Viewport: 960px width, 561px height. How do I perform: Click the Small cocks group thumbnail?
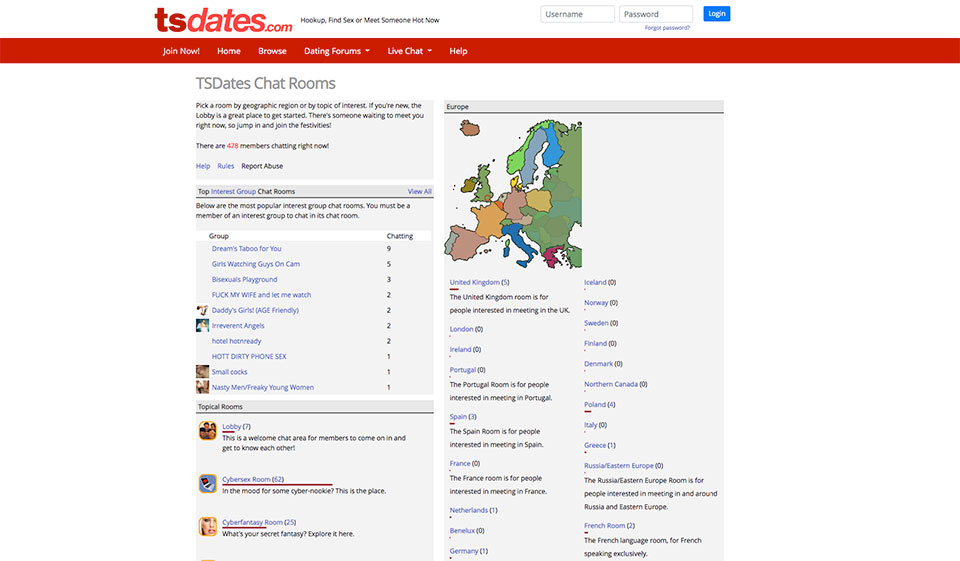203,372
